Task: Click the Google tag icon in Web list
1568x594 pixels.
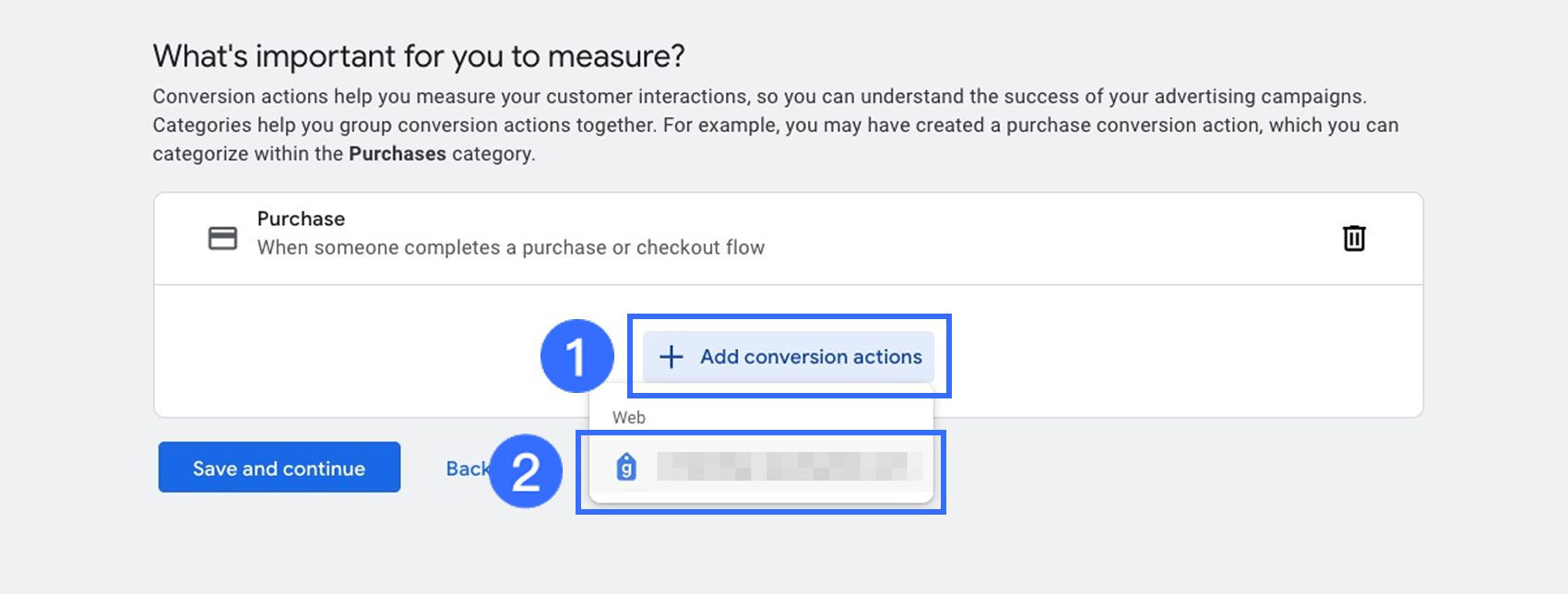Action: [x=626, y=468]
